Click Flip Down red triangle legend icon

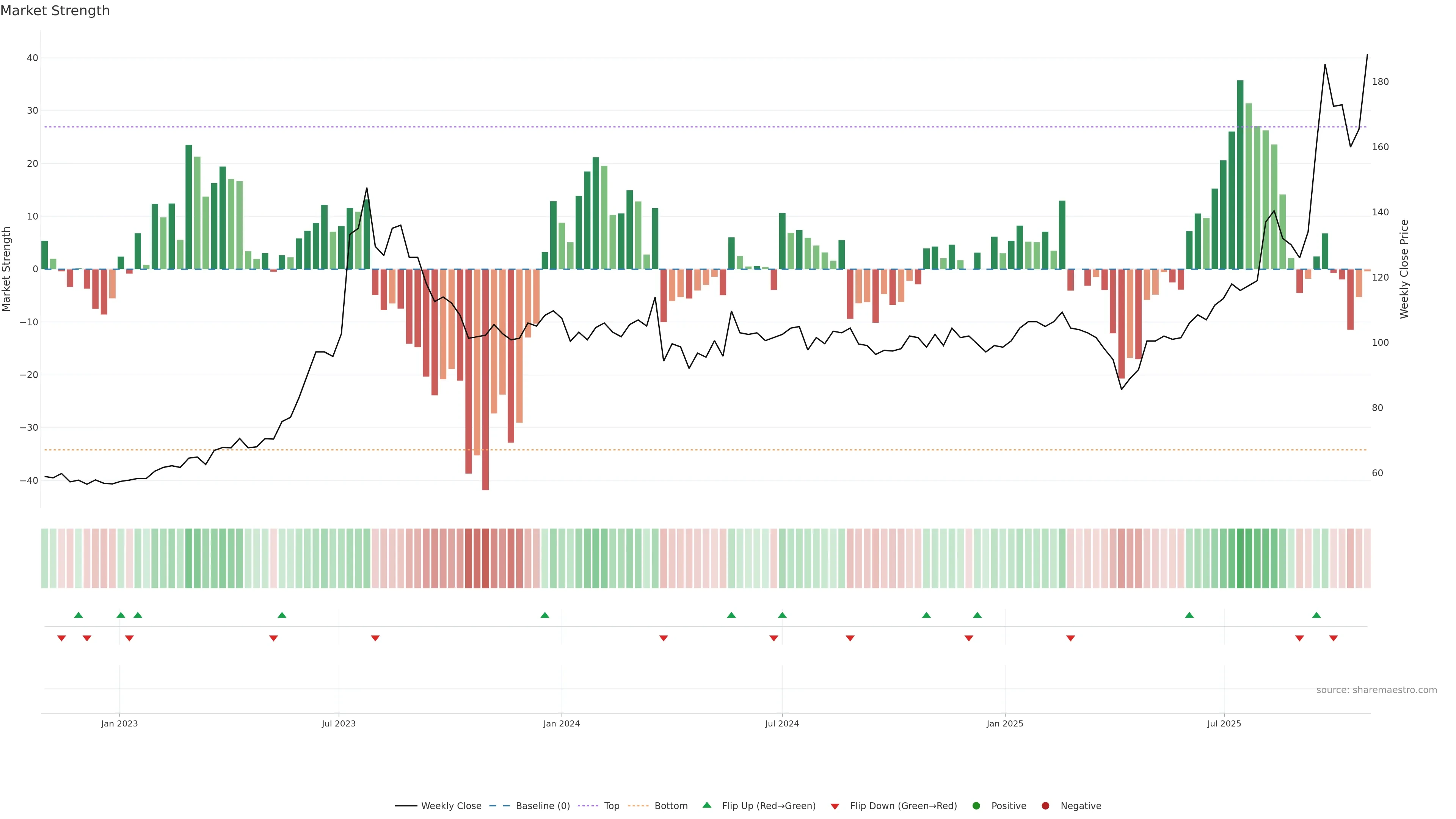(x=835, y=806)
